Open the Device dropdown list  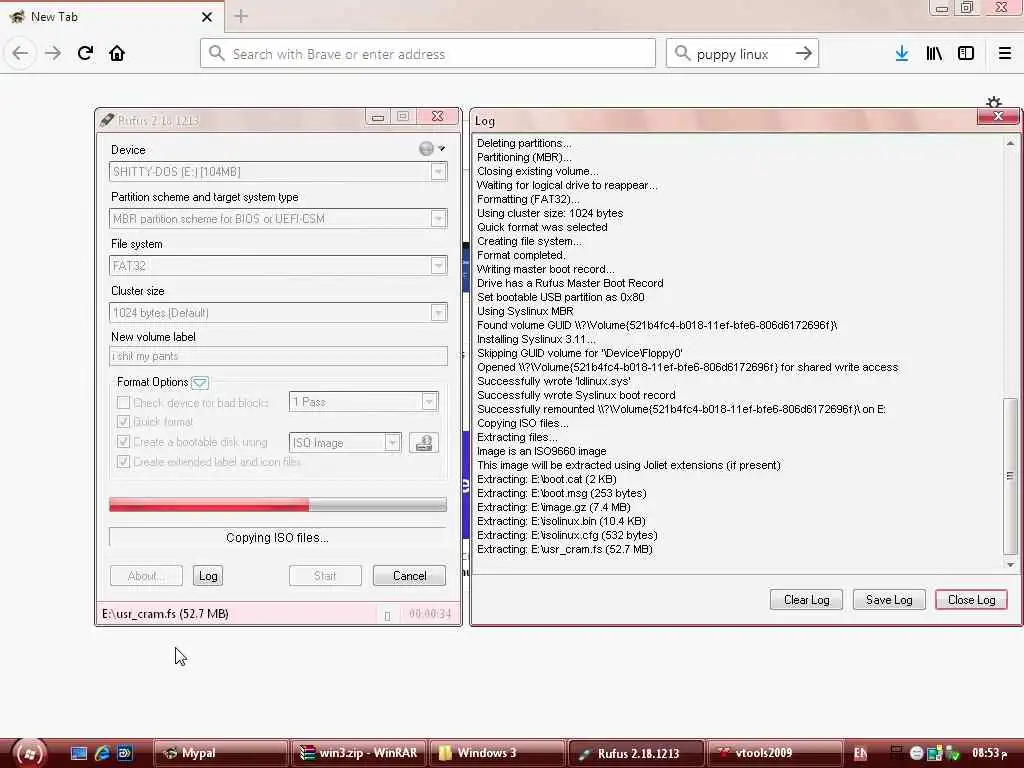tap(438, 172)
